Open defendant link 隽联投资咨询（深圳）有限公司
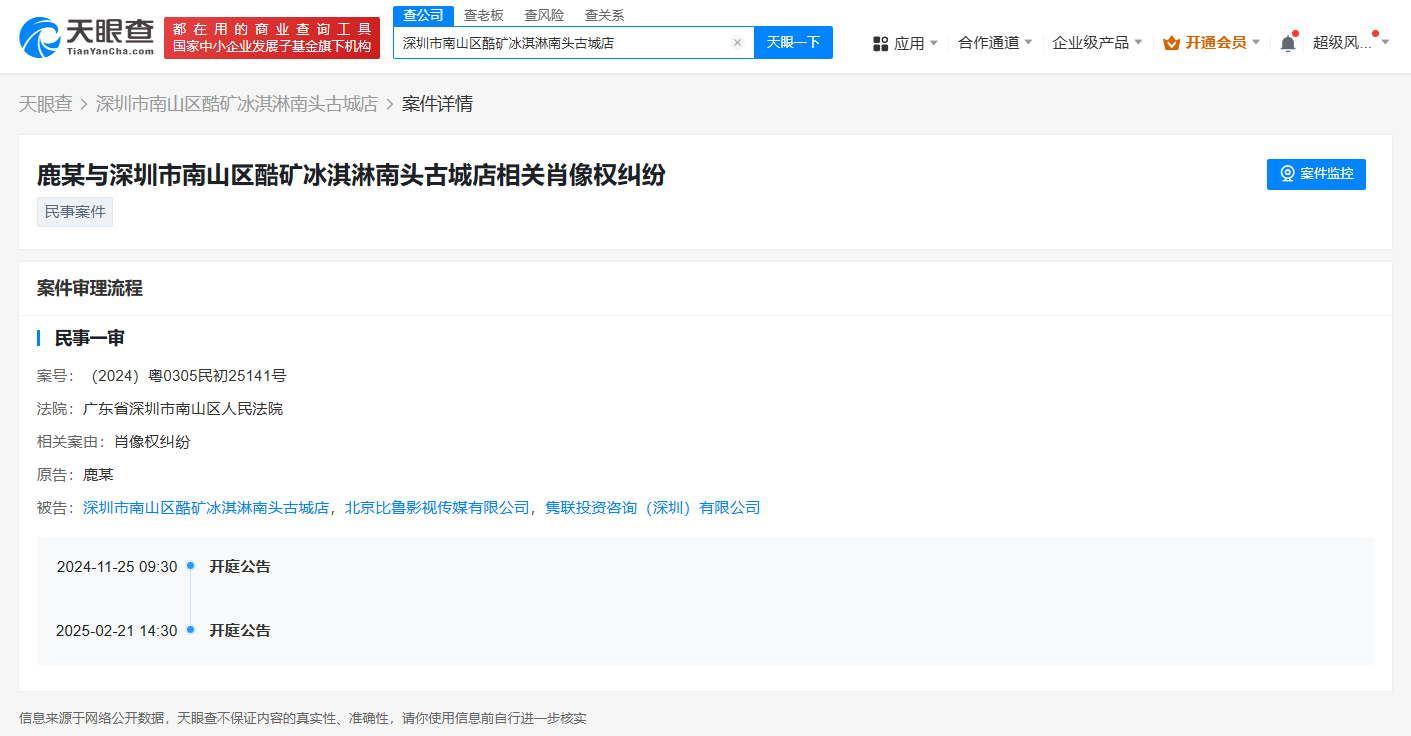The height and width of the screenshot is (736, 1411). 652,508
